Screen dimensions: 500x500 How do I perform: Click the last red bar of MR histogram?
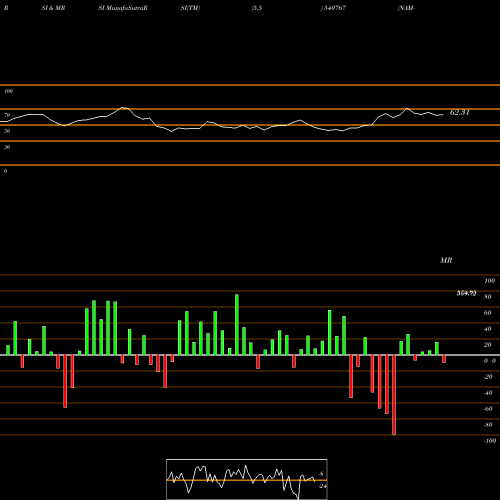pos(444,359)
